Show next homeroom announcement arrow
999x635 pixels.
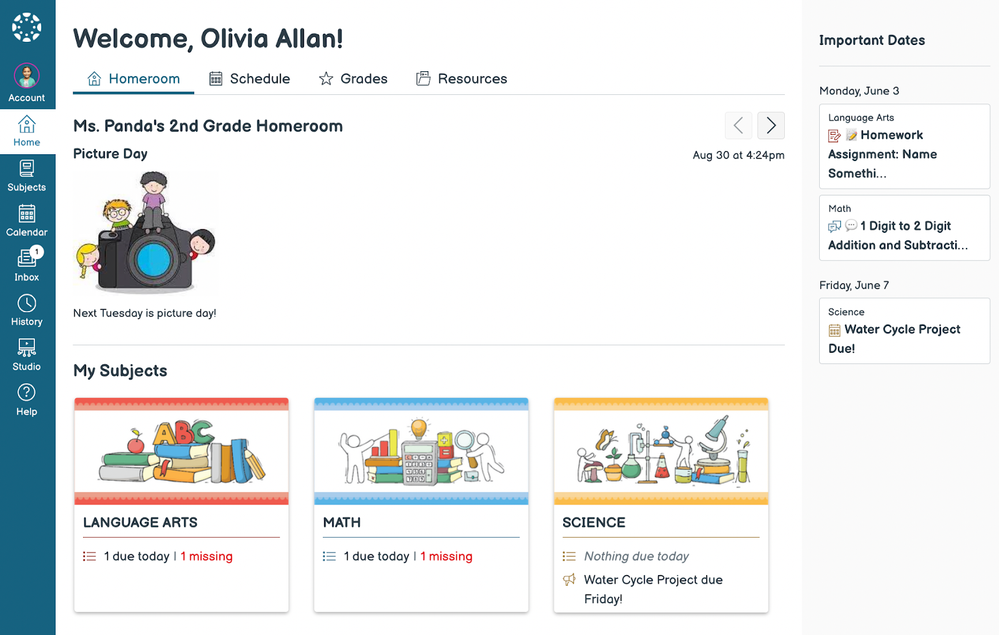pyautogui.click(x=771, y=125)
